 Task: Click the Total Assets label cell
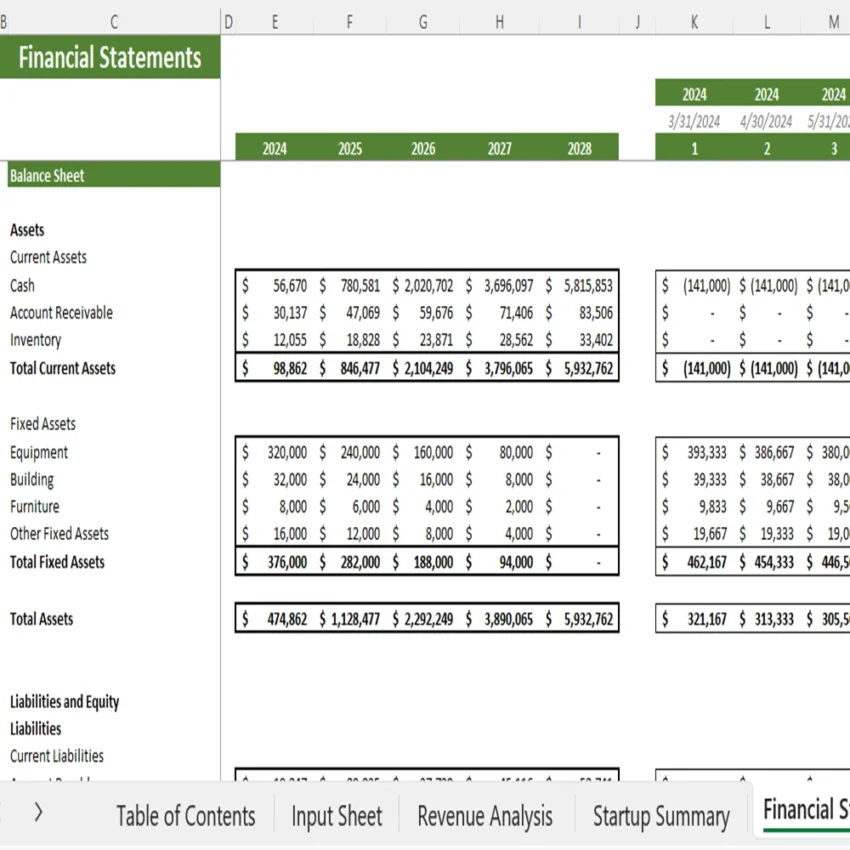pos(41,618)
